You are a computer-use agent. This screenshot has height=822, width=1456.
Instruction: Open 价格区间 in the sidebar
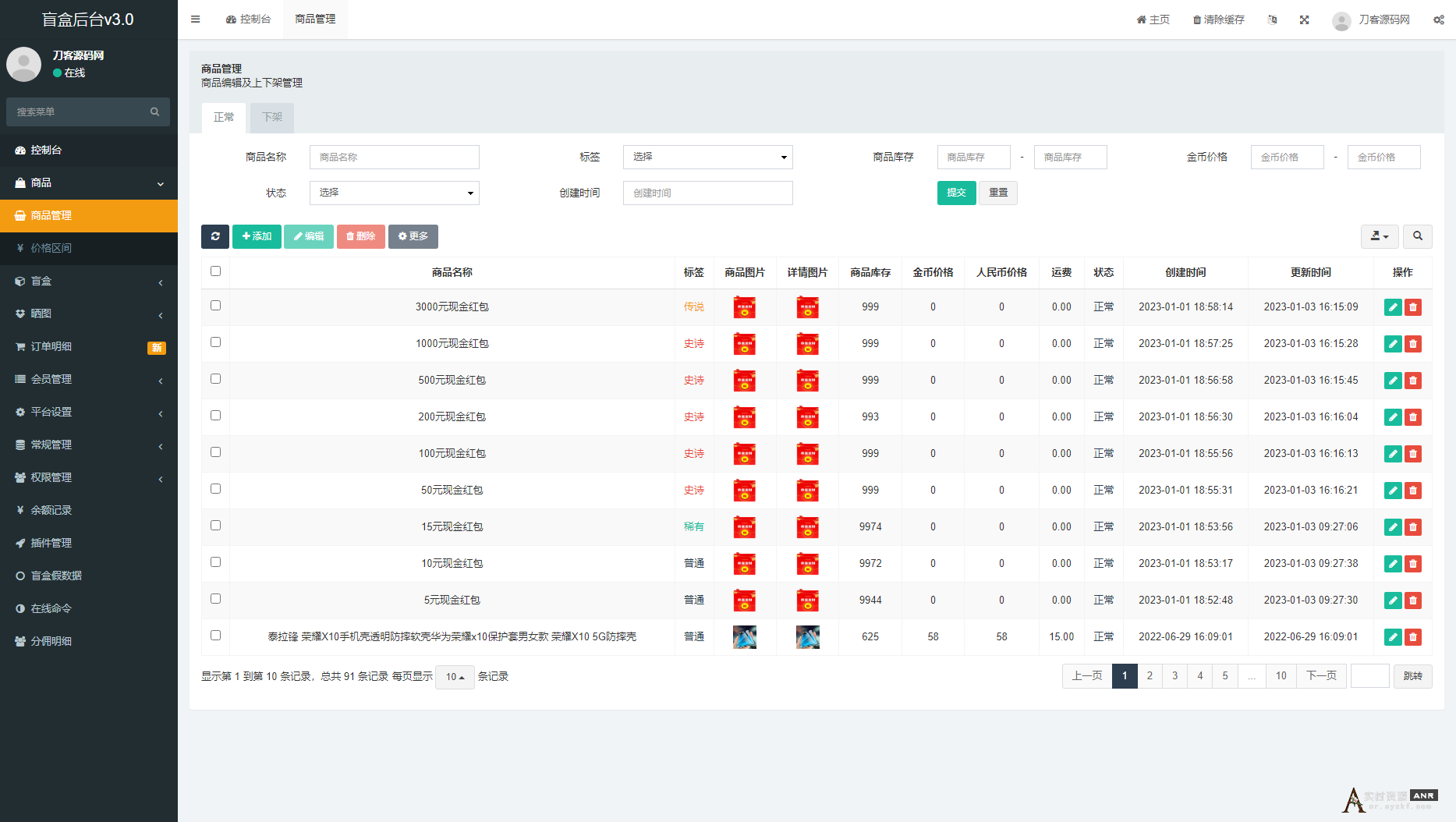point(89,248)
